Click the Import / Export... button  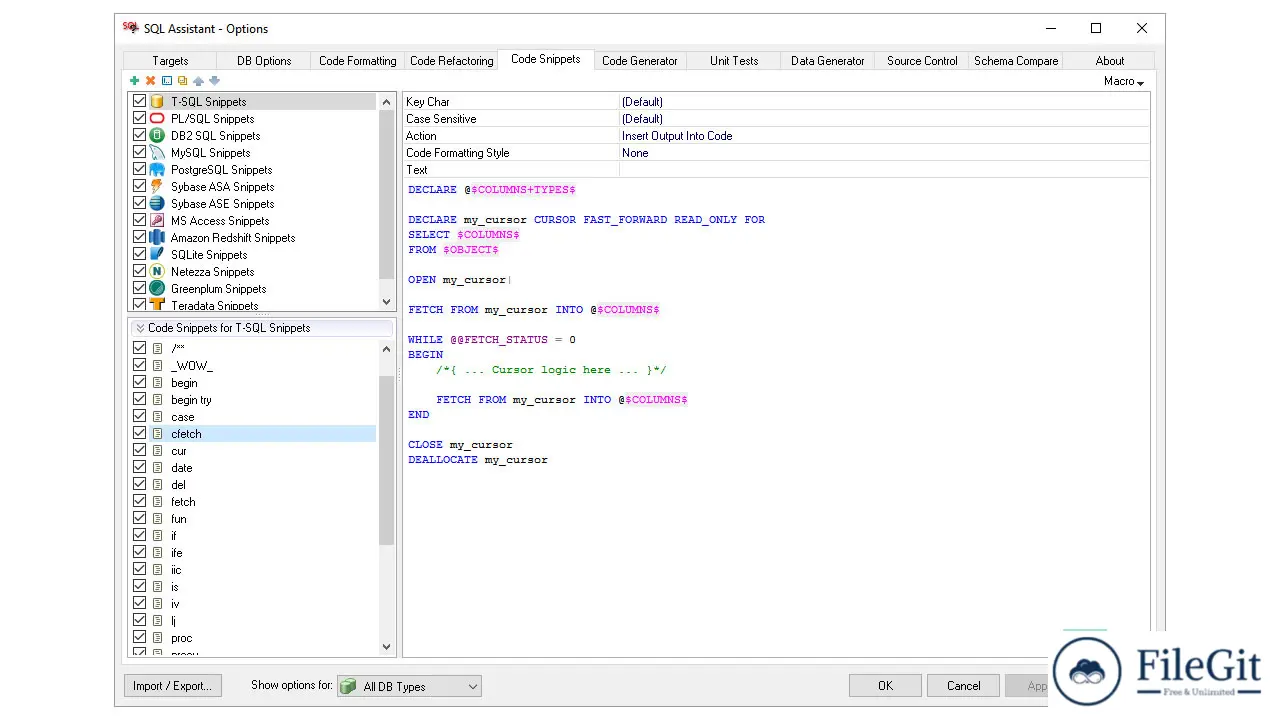tap(172, 686)
